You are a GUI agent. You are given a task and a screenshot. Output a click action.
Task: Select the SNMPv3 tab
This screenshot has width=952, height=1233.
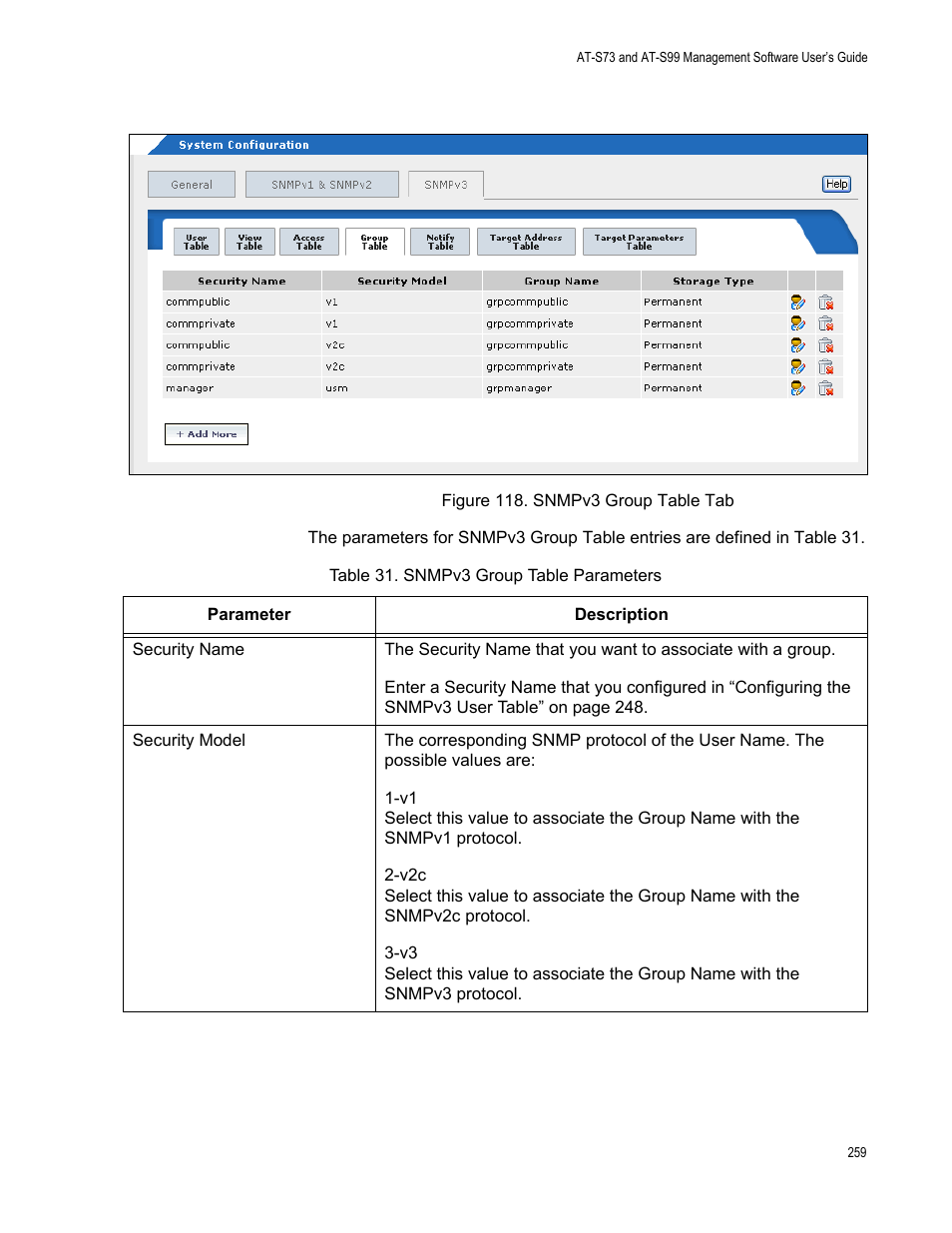(x=445, y=185)
